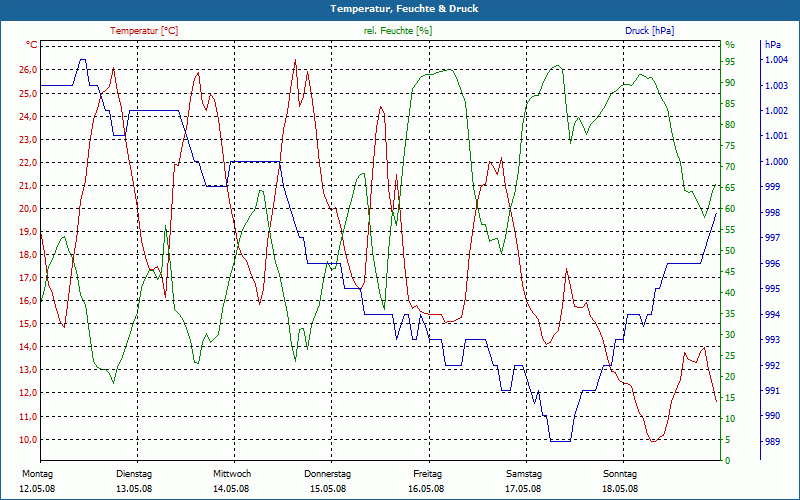Click the 18,0 temperature axis value
Image resolution: width=800 pixels, height=500 pixels.
tap(28, 255)
